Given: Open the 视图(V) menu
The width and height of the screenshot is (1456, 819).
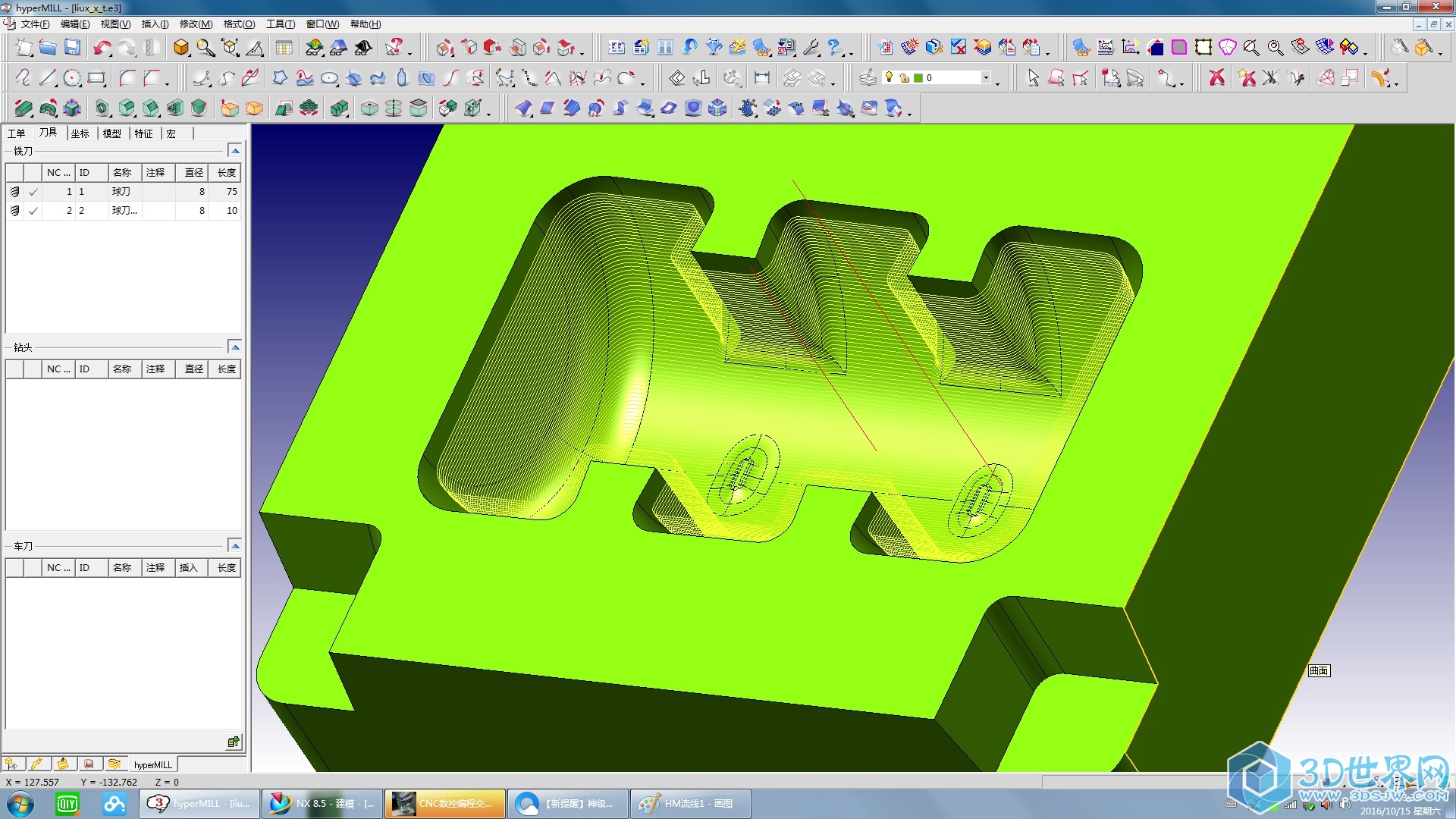Looking at the screenshot, I should [115, 24].
